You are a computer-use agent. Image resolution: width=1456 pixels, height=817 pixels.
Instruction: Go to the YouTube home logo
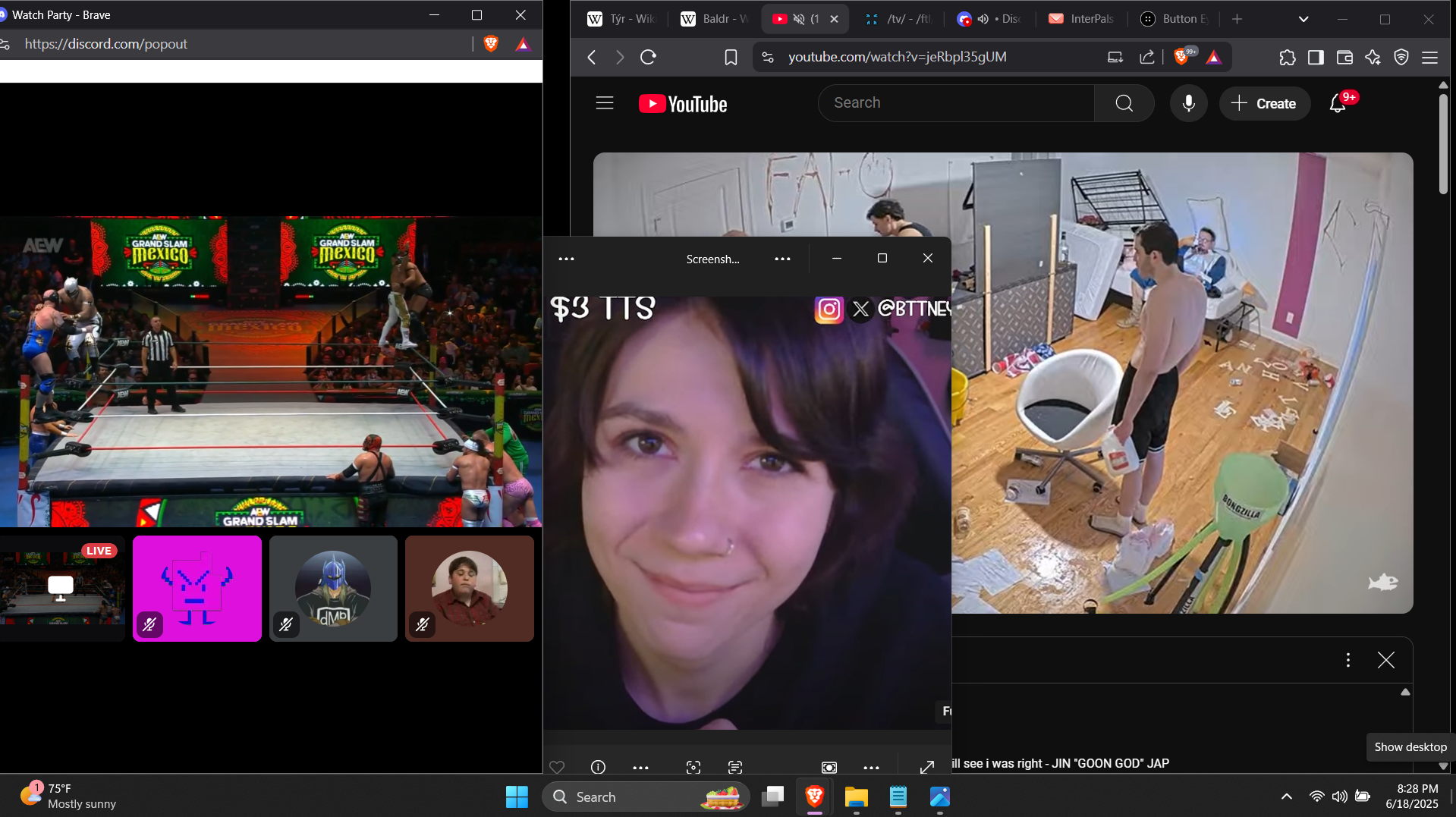(x=683, y=104)
